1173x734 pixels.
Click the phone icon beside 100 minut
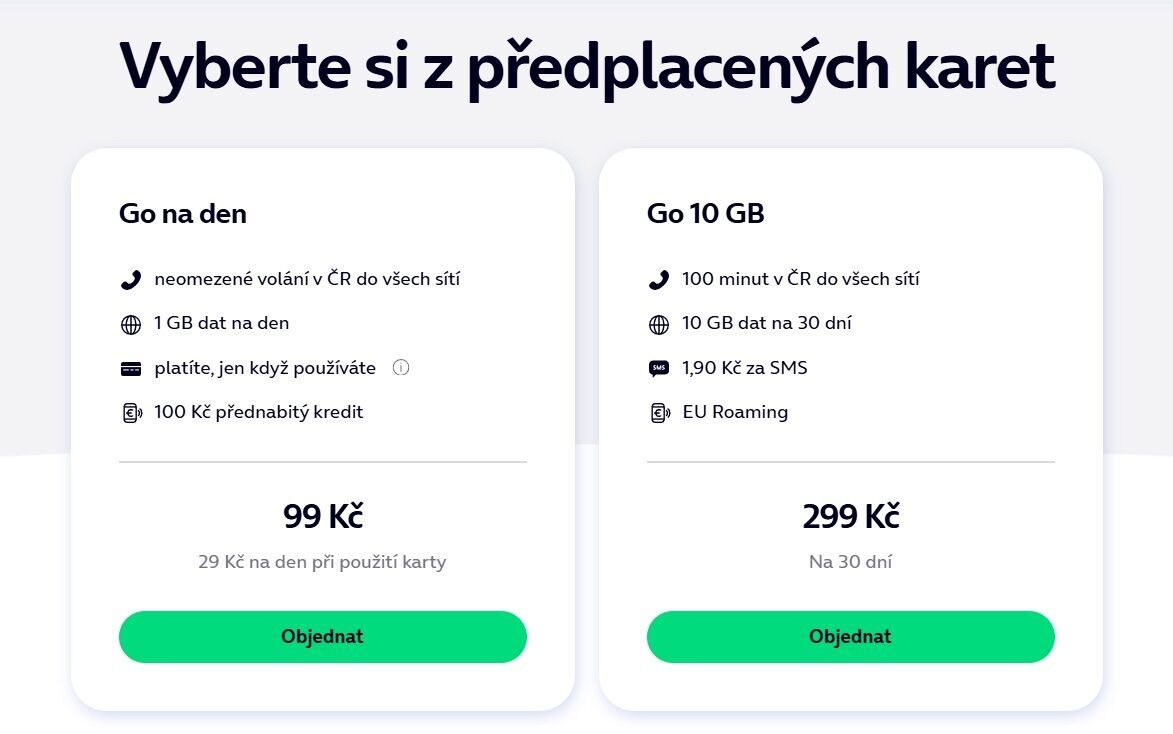(x=659, y=279)
